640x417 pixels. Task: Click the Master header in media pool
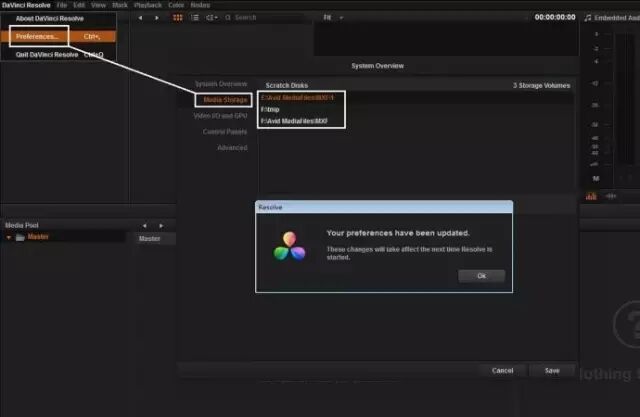[149, 239]
